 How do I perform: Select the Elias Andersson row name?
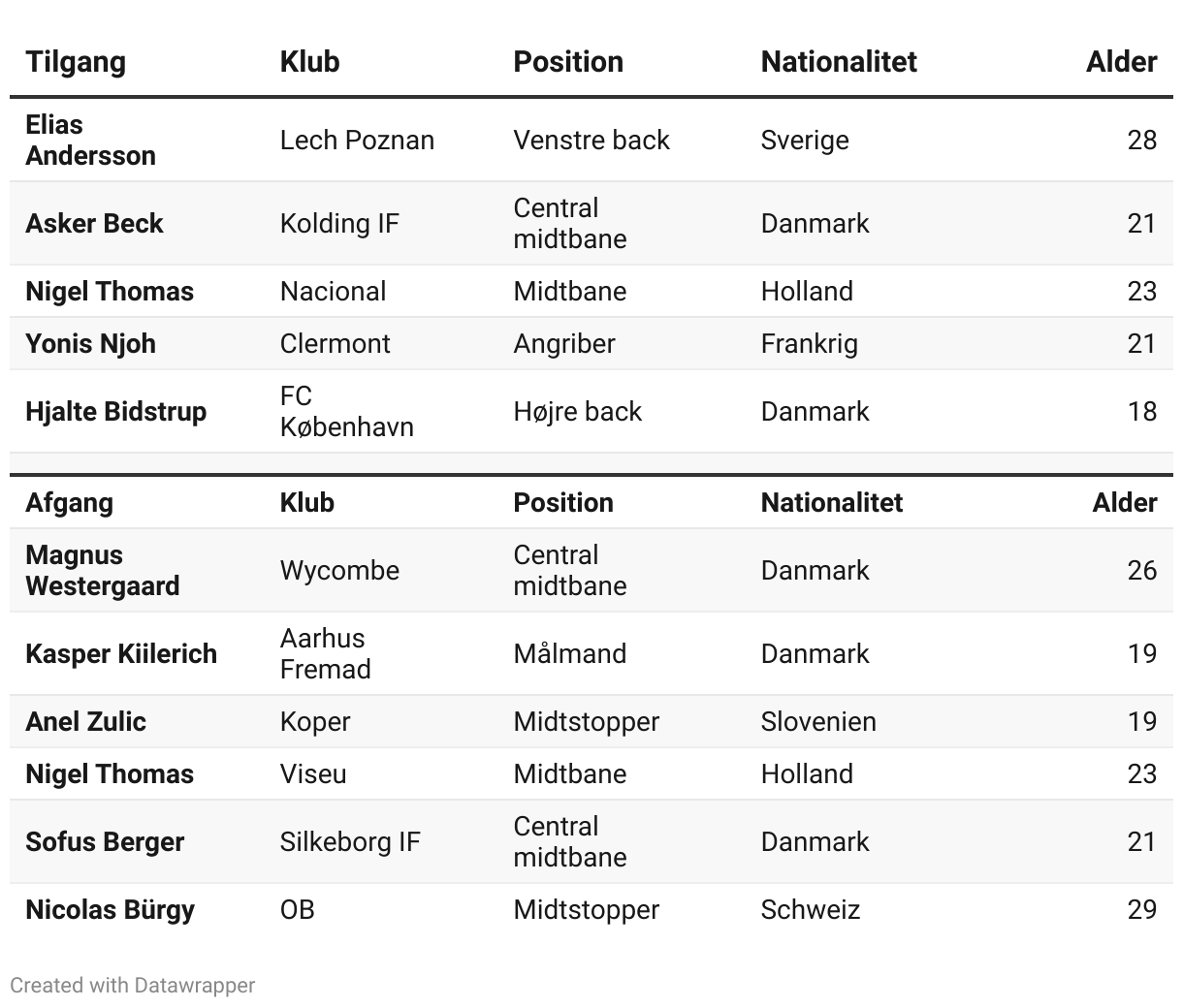[x=90, y=140]
